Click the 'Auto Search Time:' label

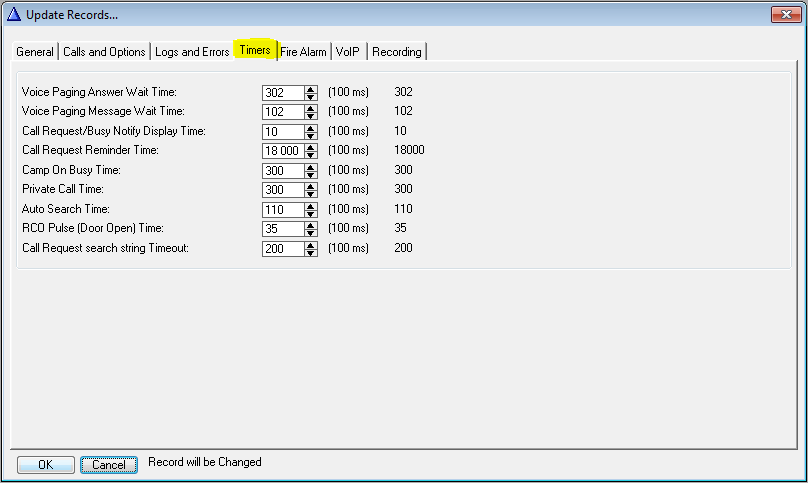65,209
